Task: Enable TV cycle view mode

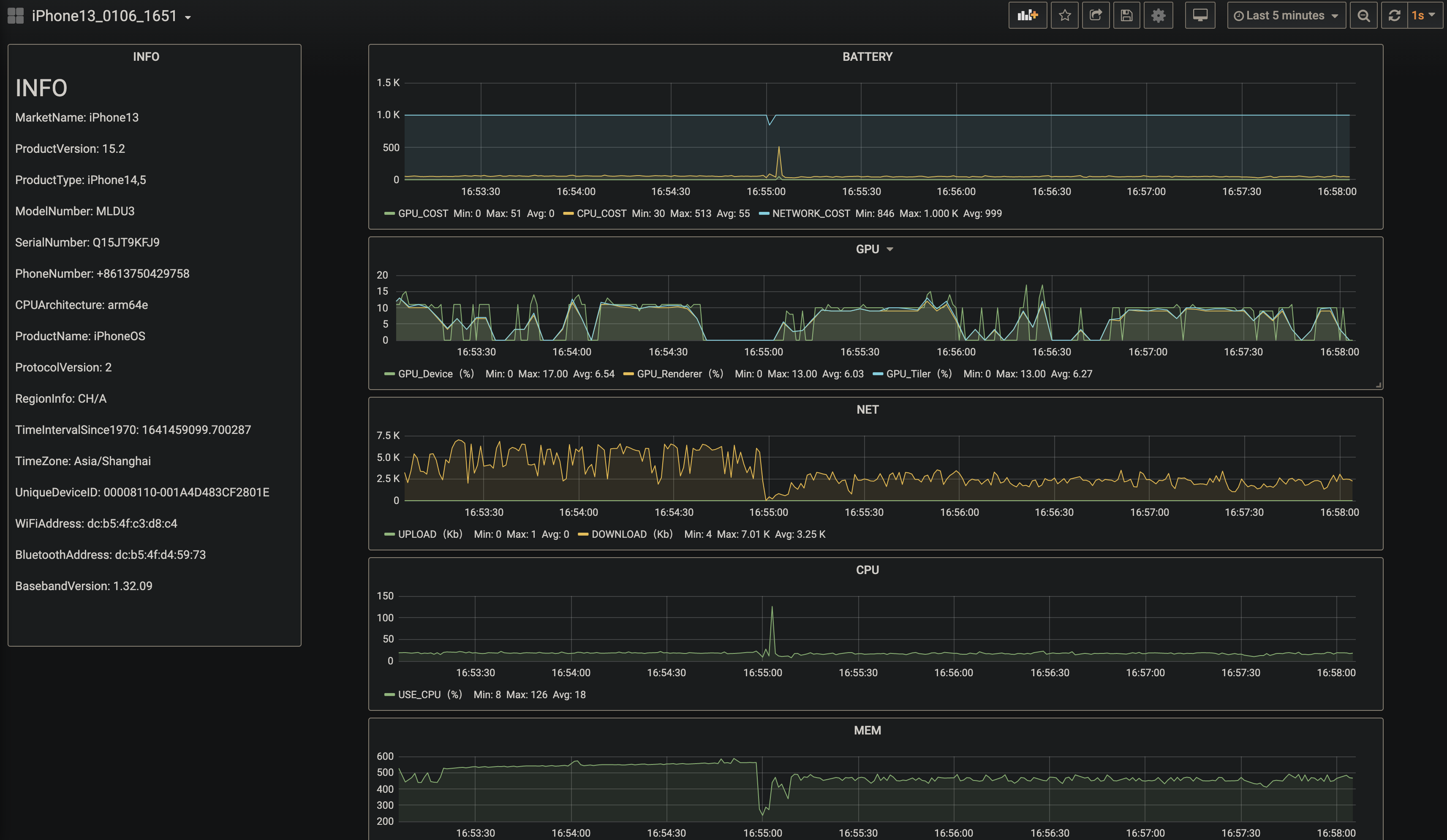Action: tap(1200, 16)
